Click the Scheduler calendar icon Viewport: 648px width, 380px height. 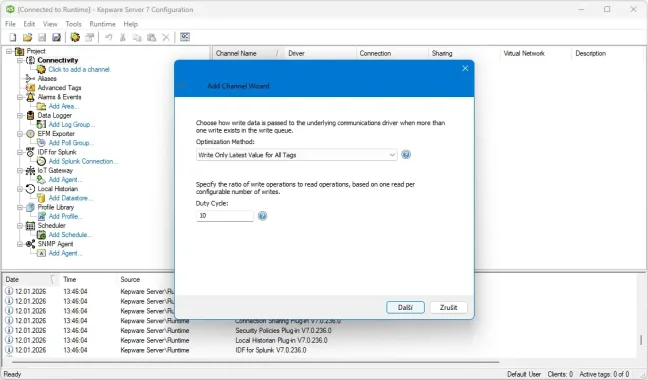click(x=30, y=226)
